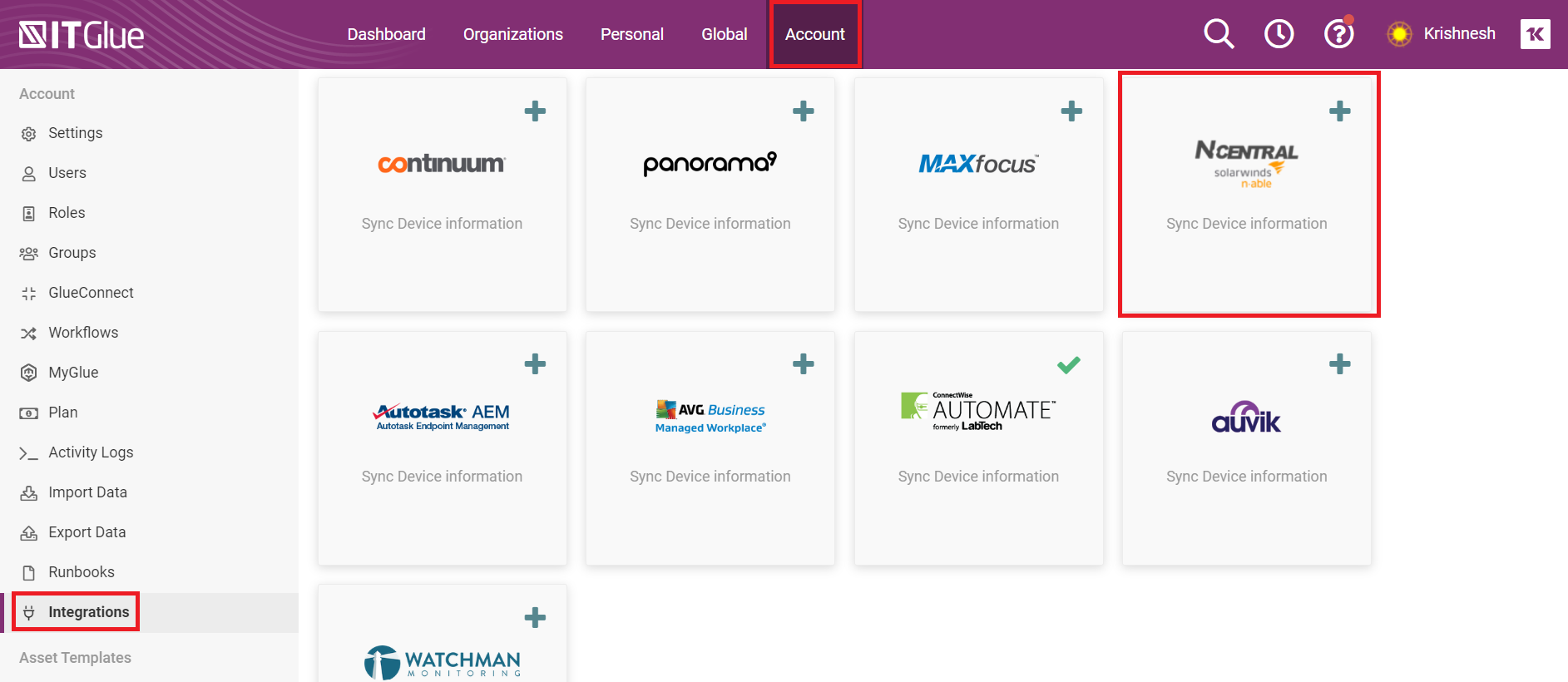This screenshot has height=682, width=1568.
Task: Add AVG Business integration with plus icon
Action: click(x=803, y=363)
